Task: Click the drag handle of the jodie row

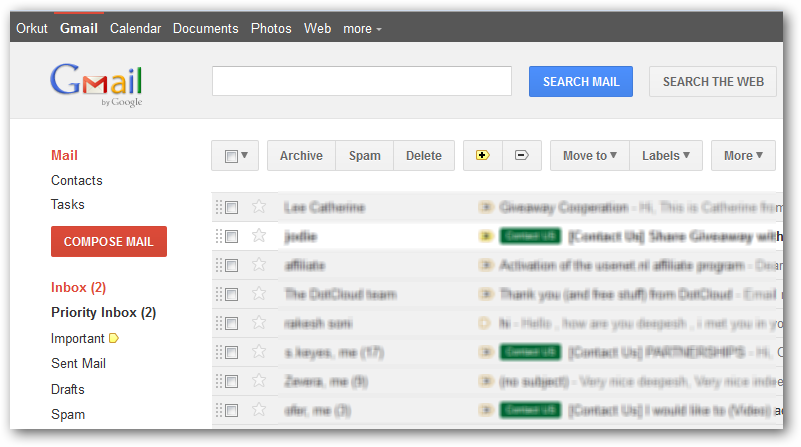Action: point(219,236)
